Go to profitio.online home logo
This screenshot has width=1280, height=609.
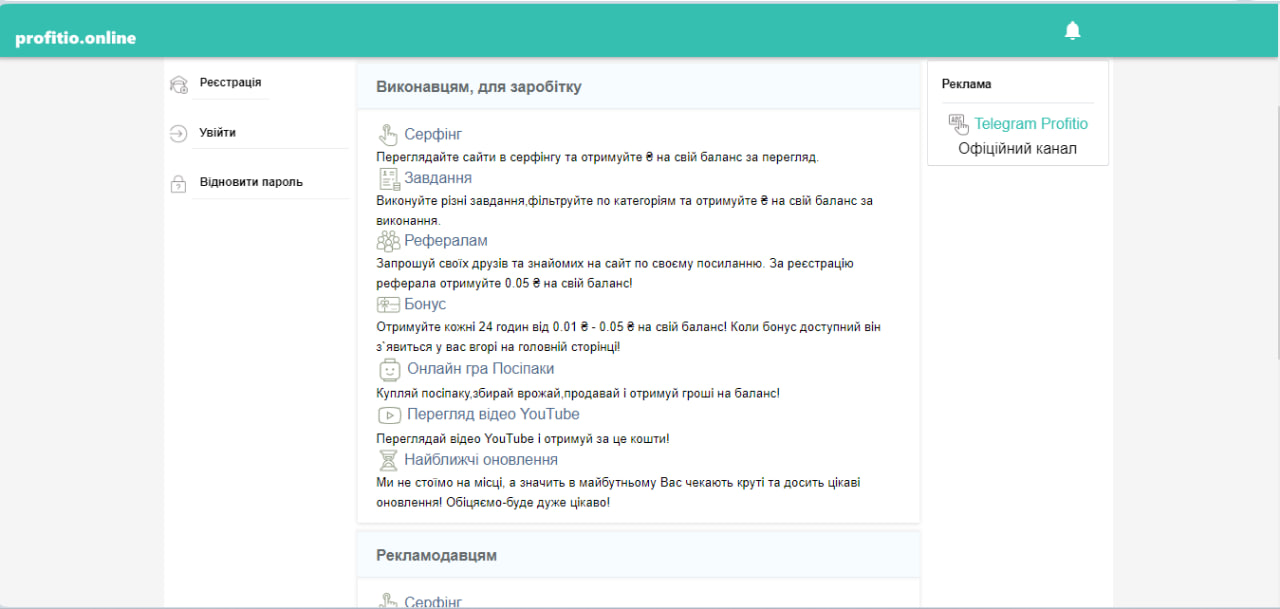(x=76, y=38)
